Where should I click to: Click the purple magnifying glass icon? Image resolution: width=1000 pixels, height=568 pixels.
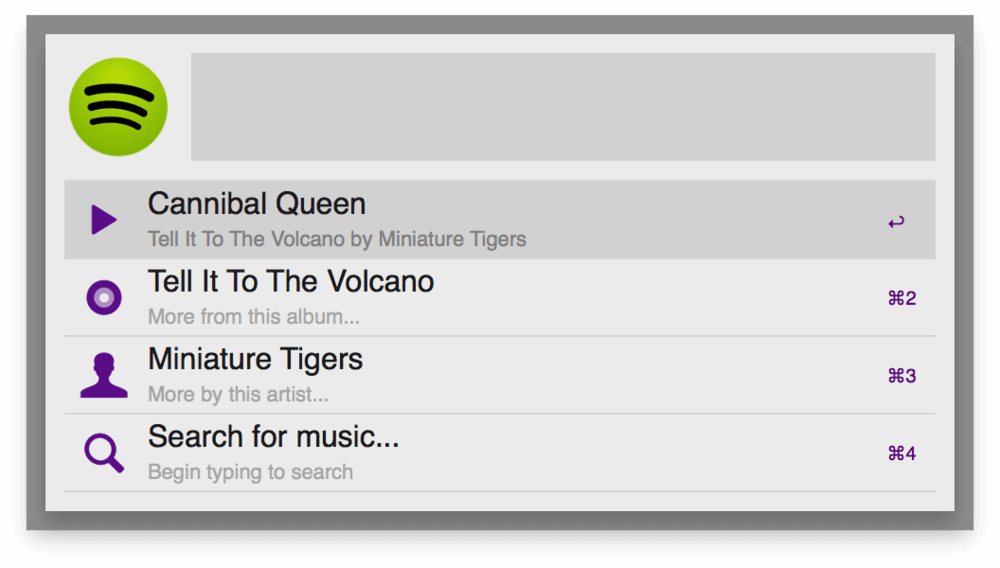(x=104, y=453)
